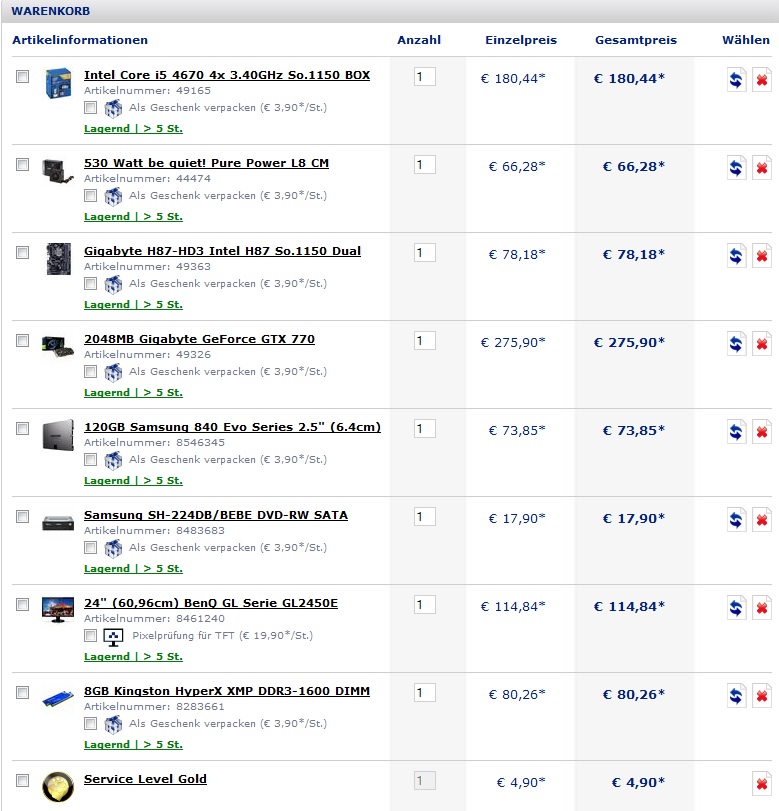Image resolution: width=779 pixels, height=811 pixels.
Task: Click Lagernd stock link under BenQ monitor
Action: click(x=133, y=656)
